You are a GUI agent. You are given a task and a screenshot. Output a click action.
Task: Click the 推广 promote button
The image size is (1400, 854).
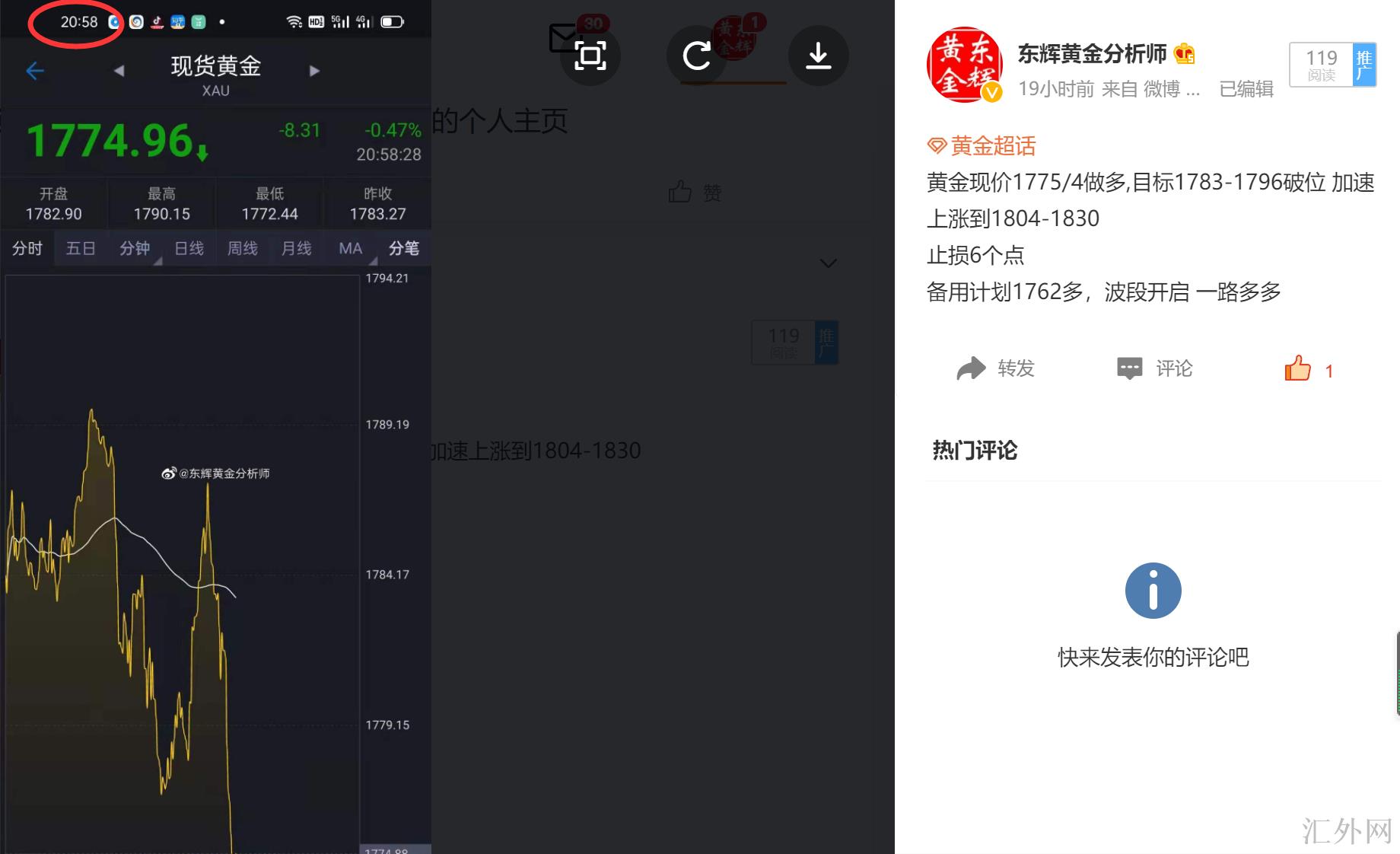(1363, 65)
